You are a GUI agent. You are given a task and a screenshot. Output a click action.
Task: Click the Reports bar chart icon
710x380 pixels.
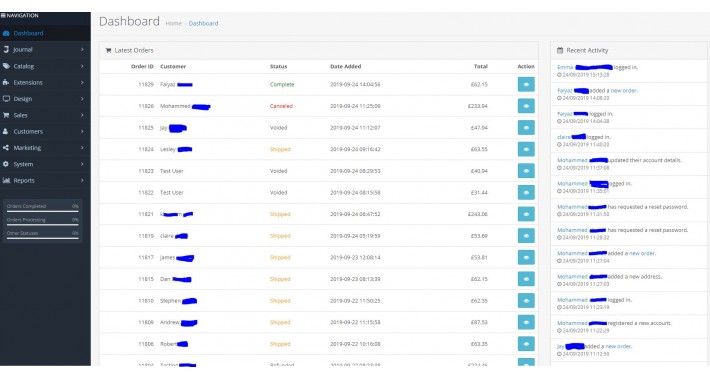pos(6,180)
